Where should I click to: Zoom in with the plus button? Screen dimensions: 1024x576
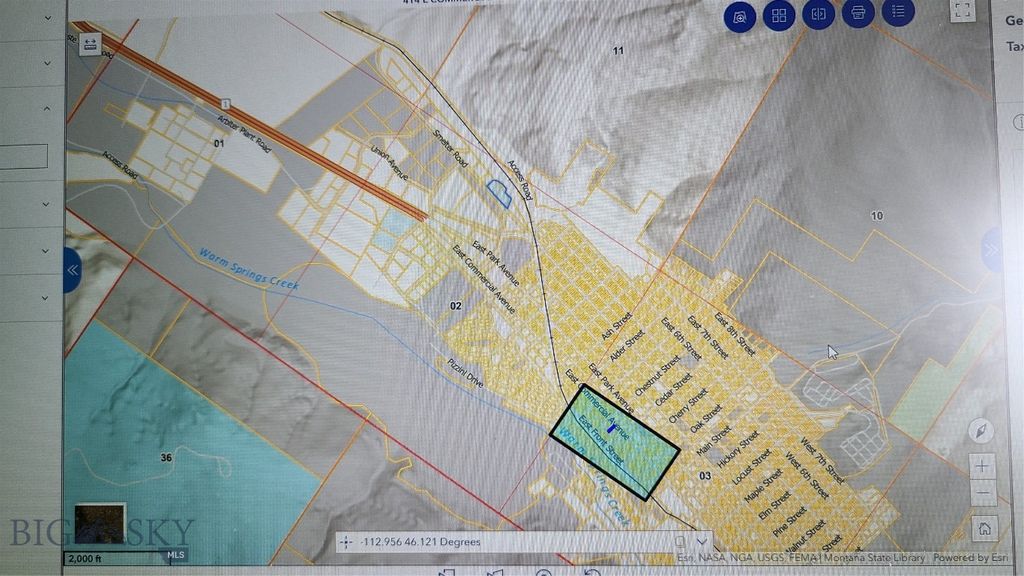click(x=983, y=466)
